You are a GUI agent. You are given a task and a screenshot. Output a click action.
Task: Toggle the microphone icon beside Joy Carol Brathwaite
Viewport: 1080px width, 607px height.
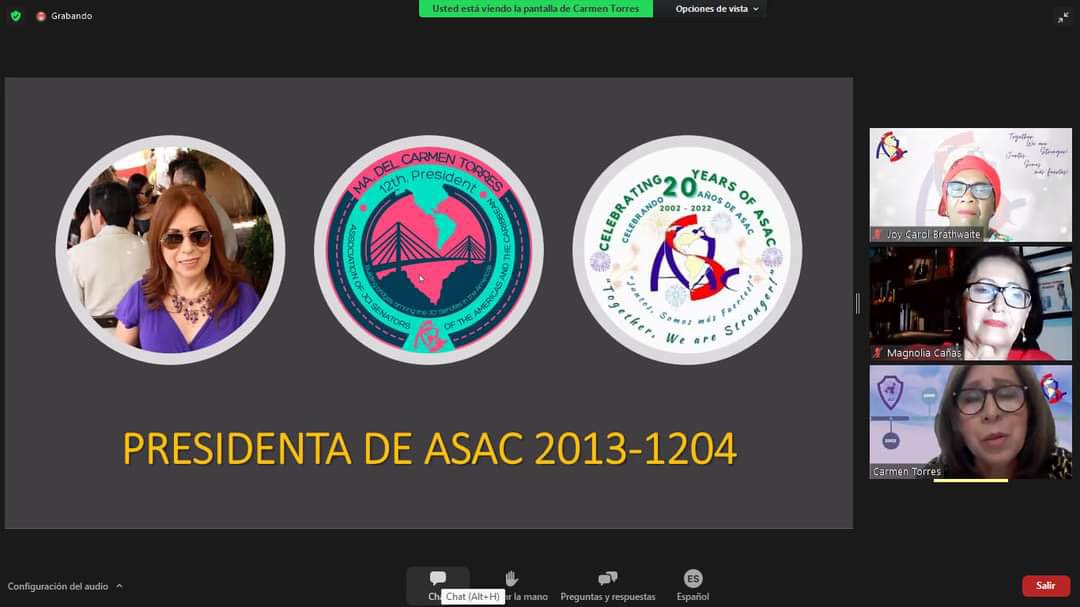pyautogui.click(x=878, y=234)
